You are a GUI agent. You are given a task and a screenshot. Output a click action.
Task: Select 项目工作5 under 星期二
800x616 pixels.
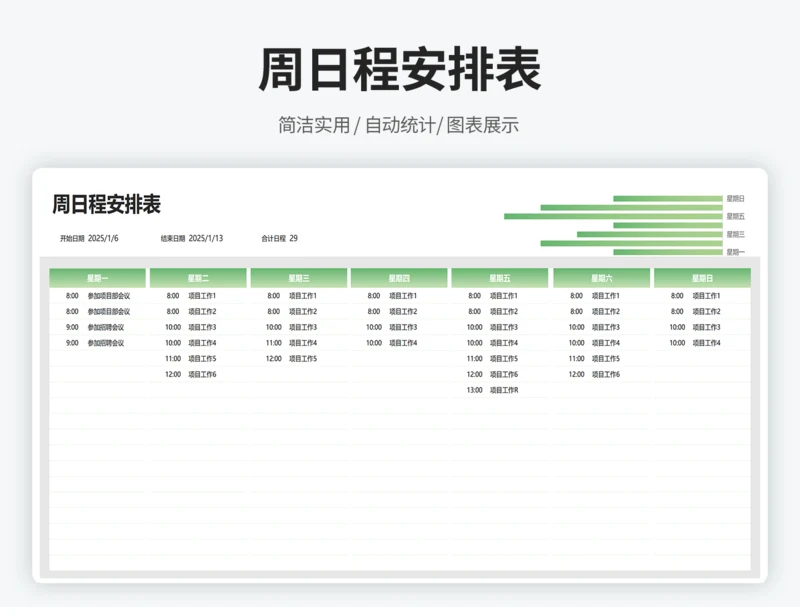pos(202,359)
